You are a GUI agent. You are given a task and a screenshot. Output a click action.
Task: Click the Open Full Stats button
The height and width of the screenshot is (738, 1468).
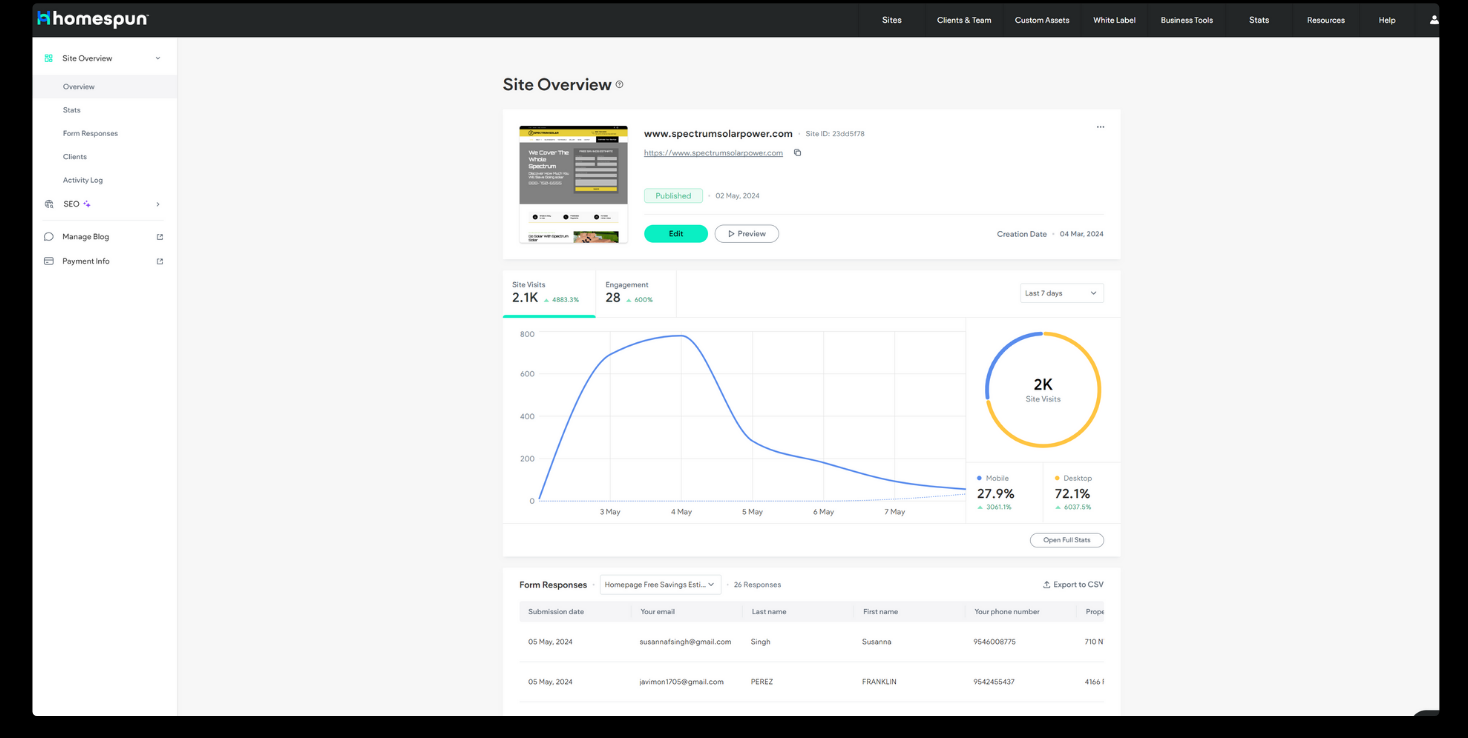[x=1067, y=540]
